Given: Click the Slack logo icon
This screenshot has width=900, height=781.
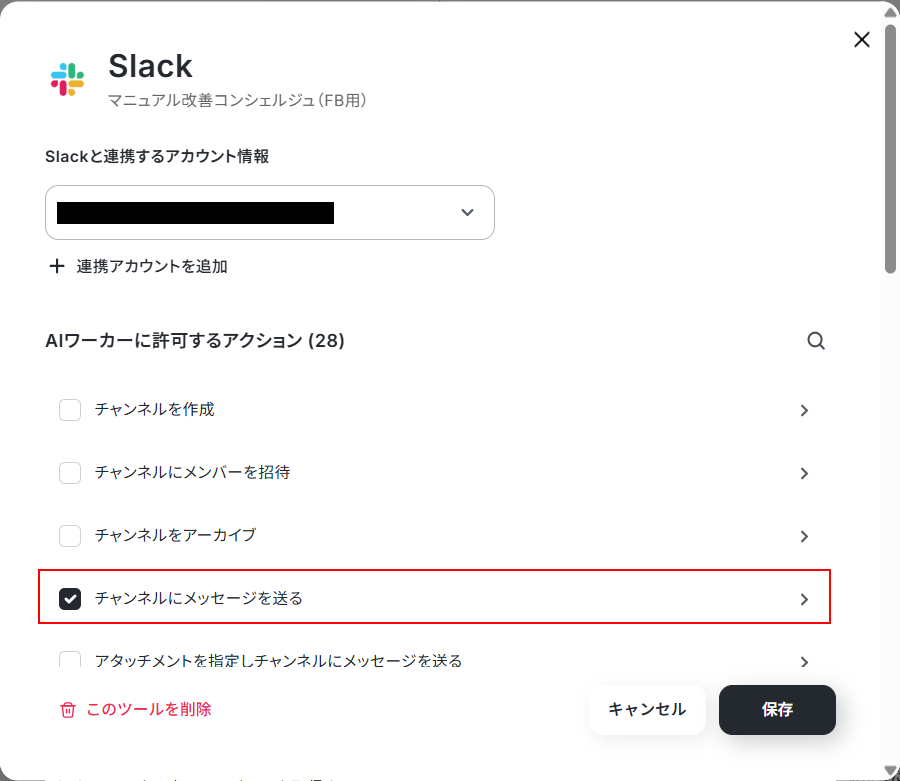Looking at the screenshot, I should [x=67, y=80].
